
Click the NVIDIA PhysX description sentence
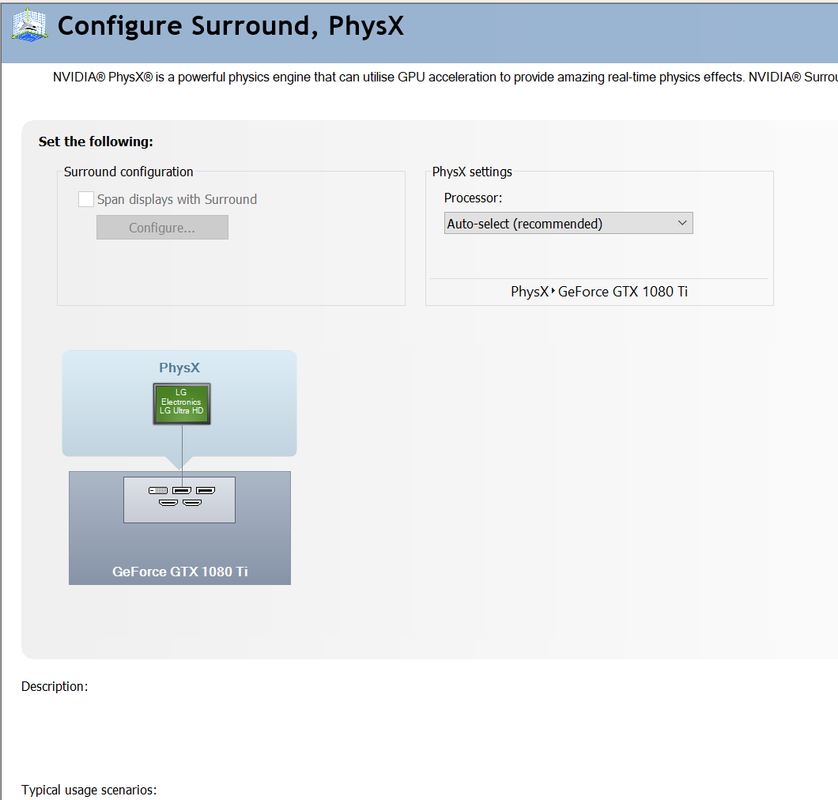coord(445,77)
